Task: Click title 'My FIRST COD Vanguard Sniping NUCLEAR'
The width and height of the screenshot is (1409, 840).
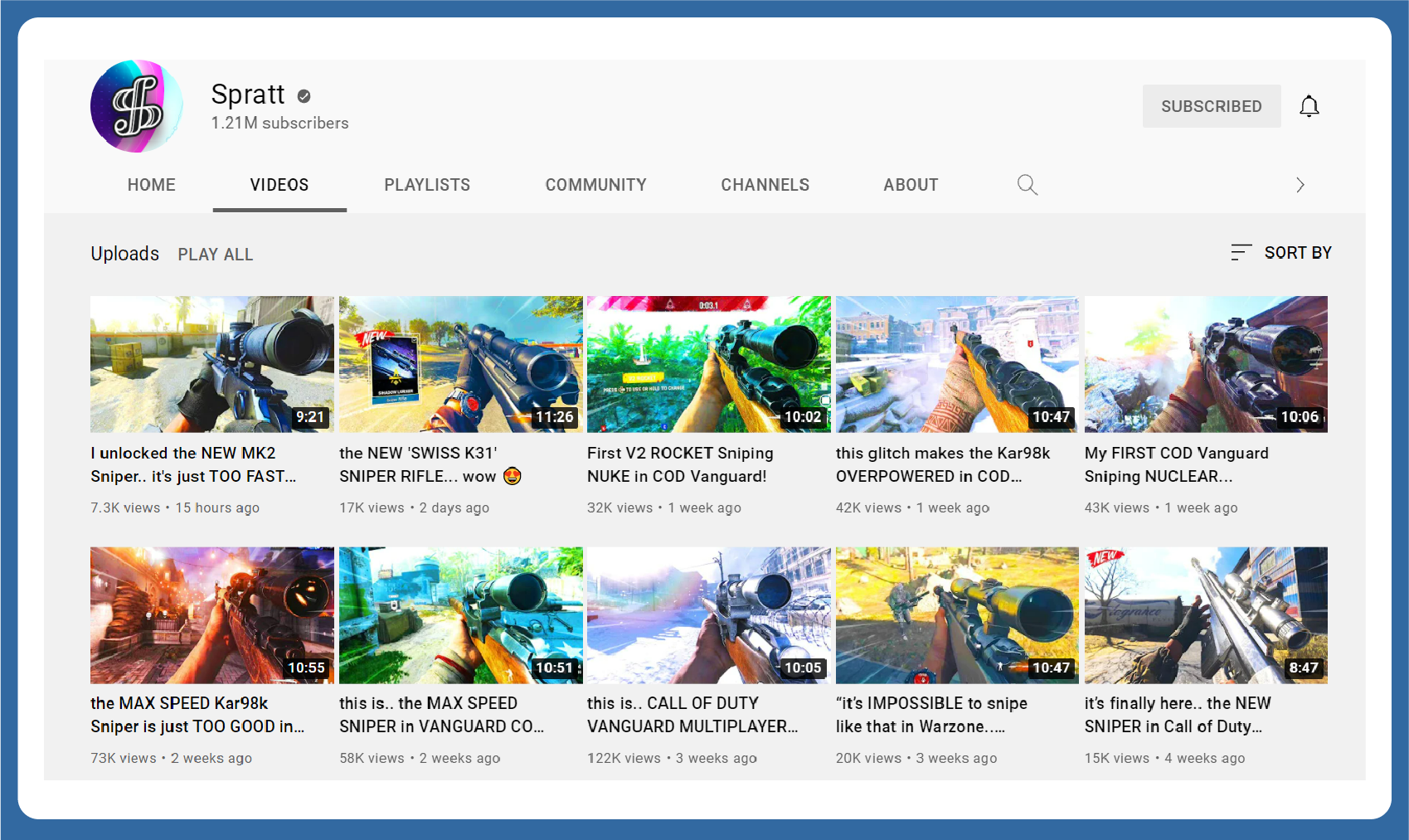Action: coord(1176,464)
